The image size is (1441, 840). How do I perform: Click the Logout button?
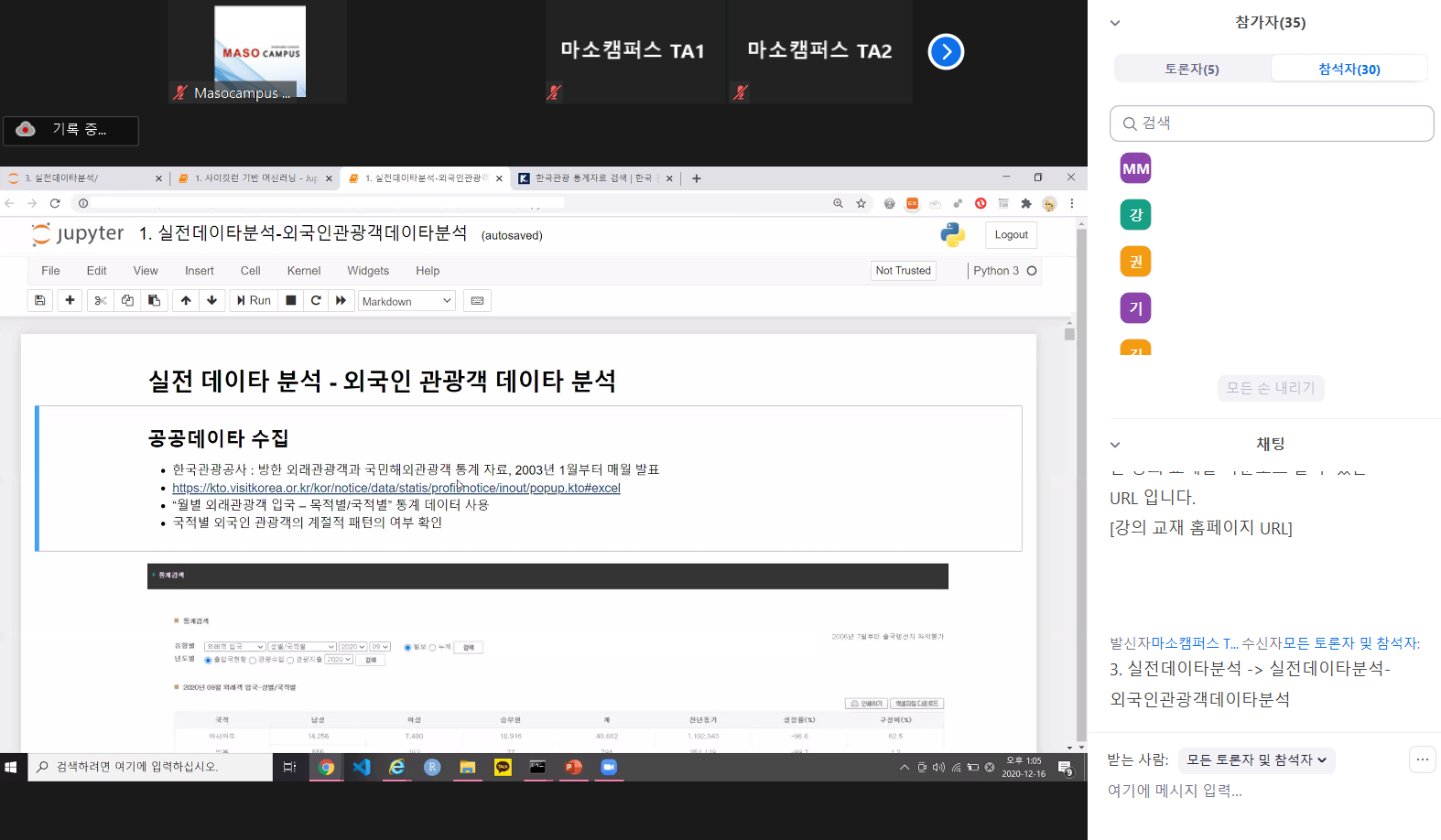click(x=1011, y=235)
